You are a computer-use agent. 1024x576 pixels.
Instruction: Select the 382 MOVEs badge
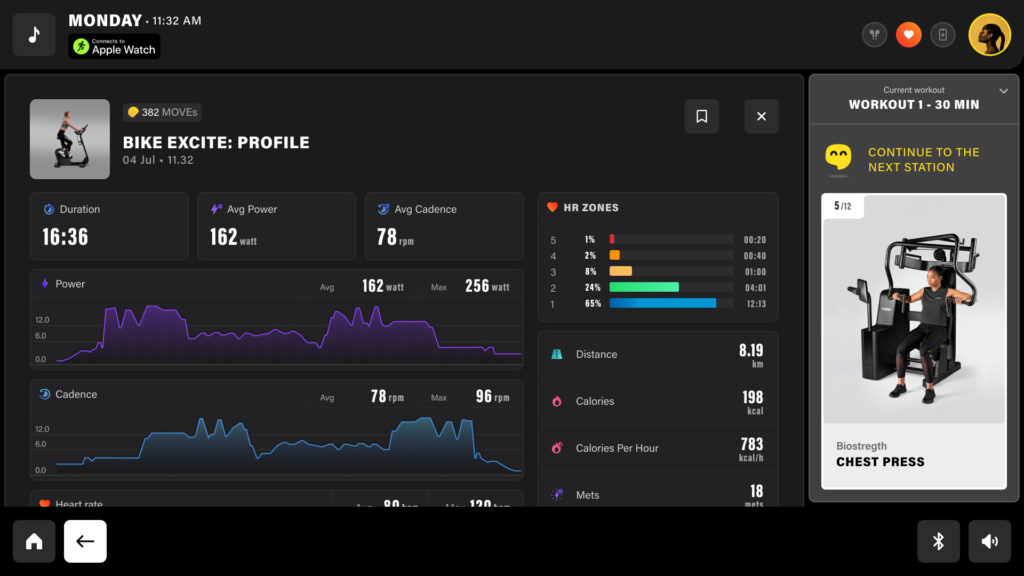click(x=162, y=112)
